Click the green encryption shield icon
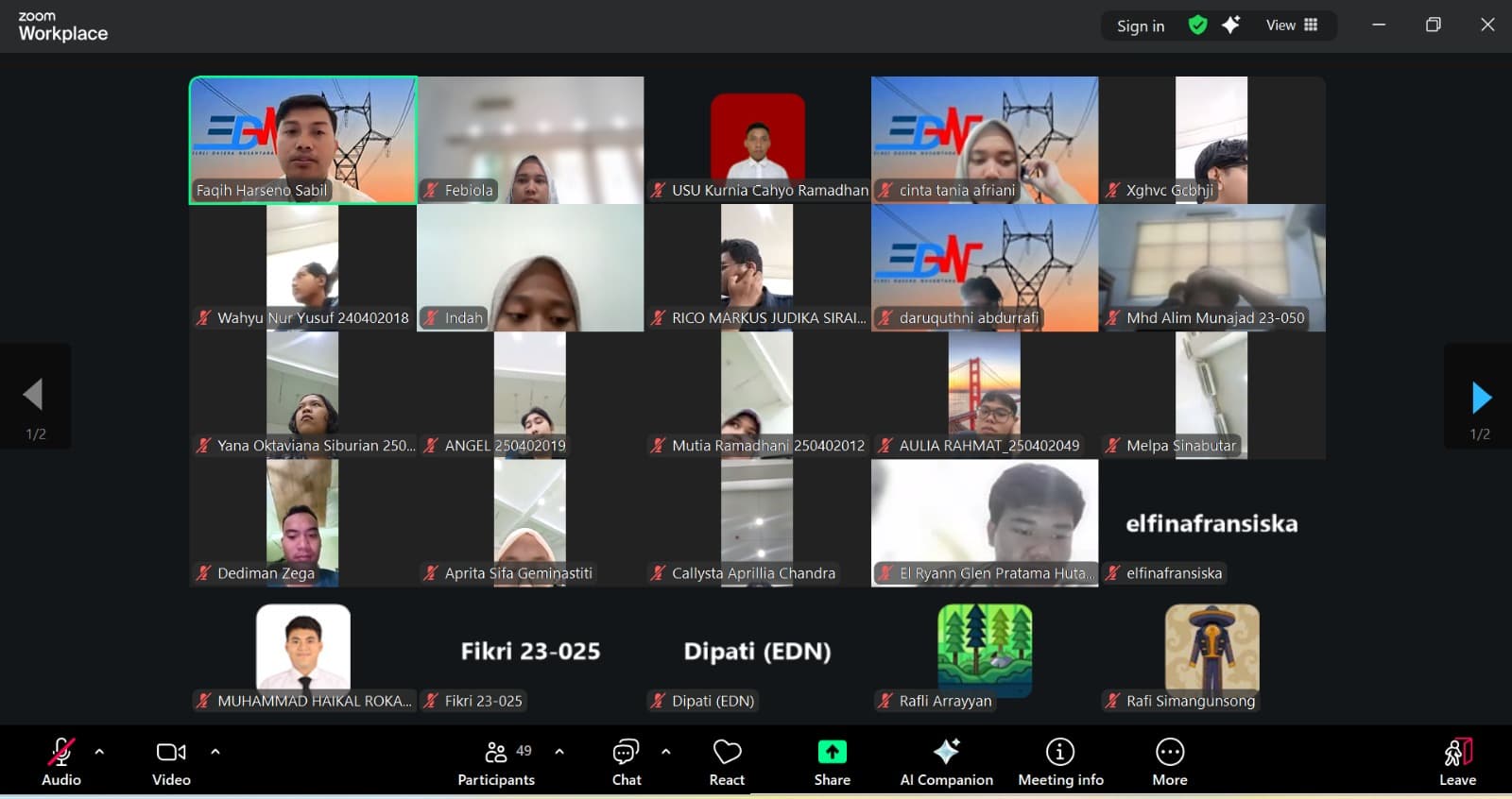Image resolution: width=1512 pixels, height=799 pixels. point(1197,25)
